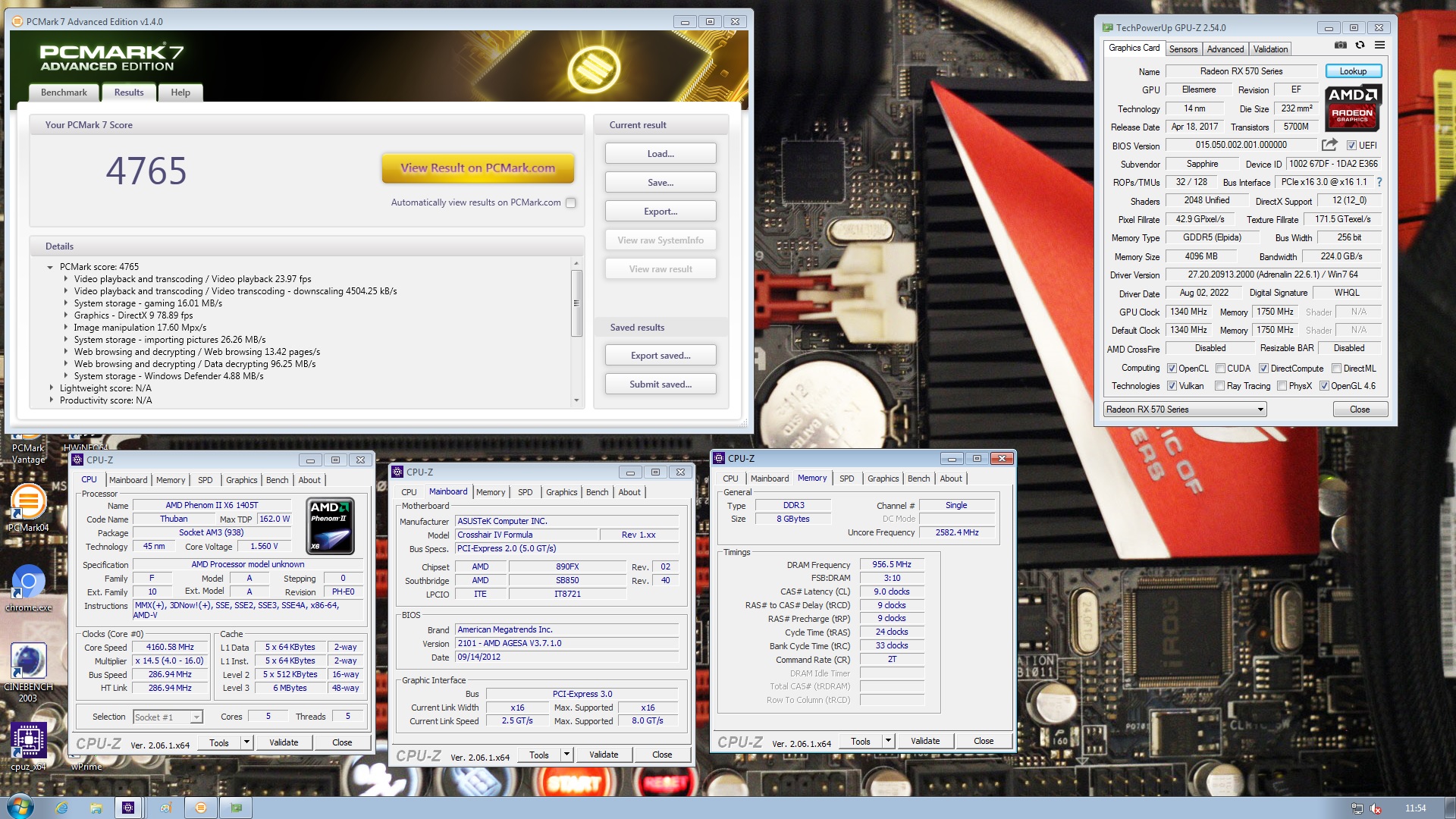Open Tools dropdown arrow in CPU-Z Memory window
Image resolution: width=1456 pixels, height=819 pixels.
click(888, 741)
